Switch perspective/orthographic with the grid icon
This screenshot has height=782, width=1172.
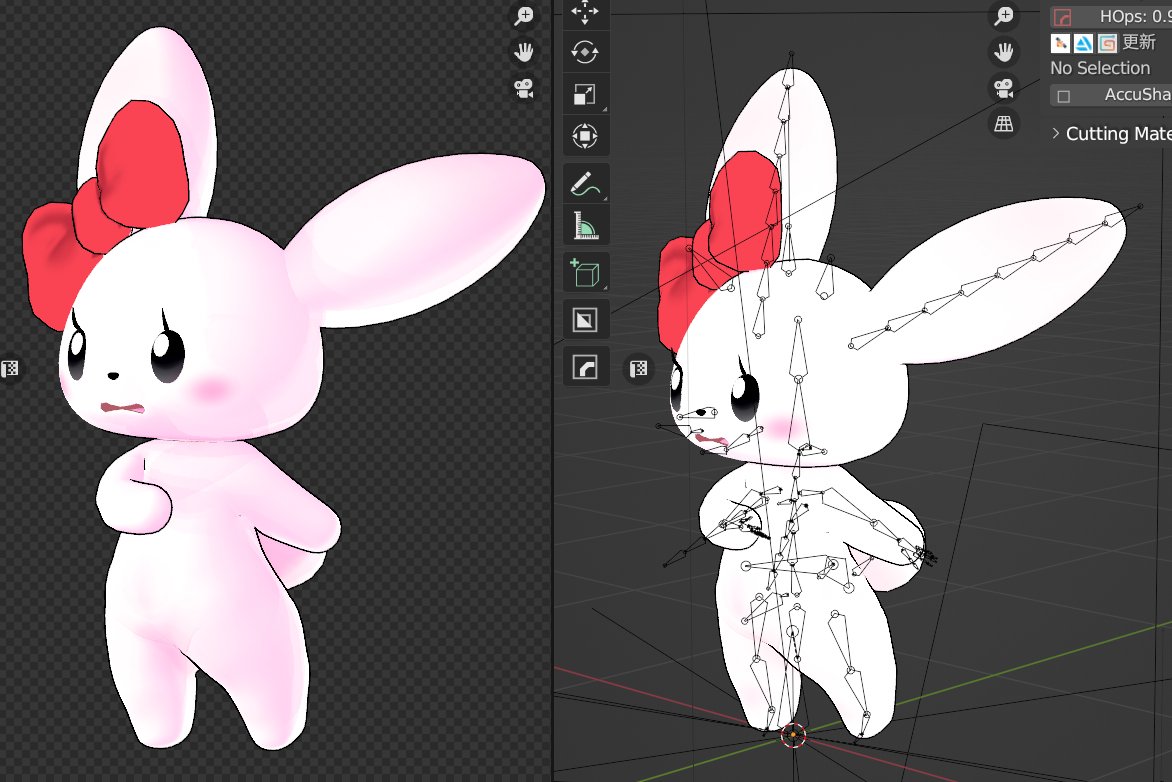[1004, 124]
